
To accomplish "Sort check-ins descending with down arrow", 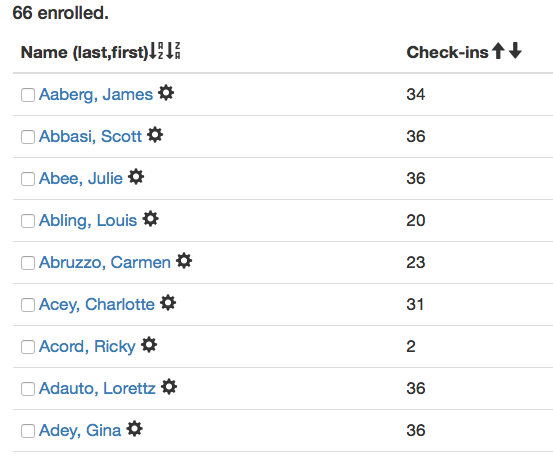I will click(x=515, y=50).
